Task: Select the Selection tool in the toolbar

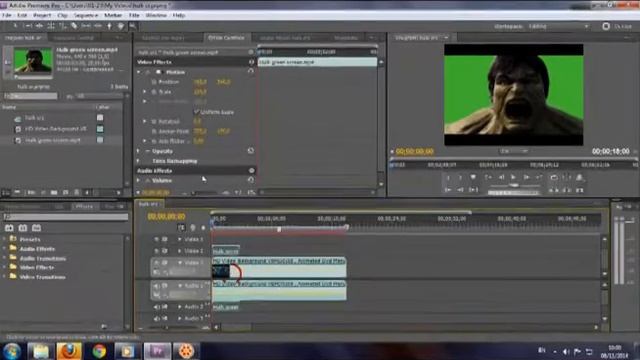Action: click(x=15, y=26)
